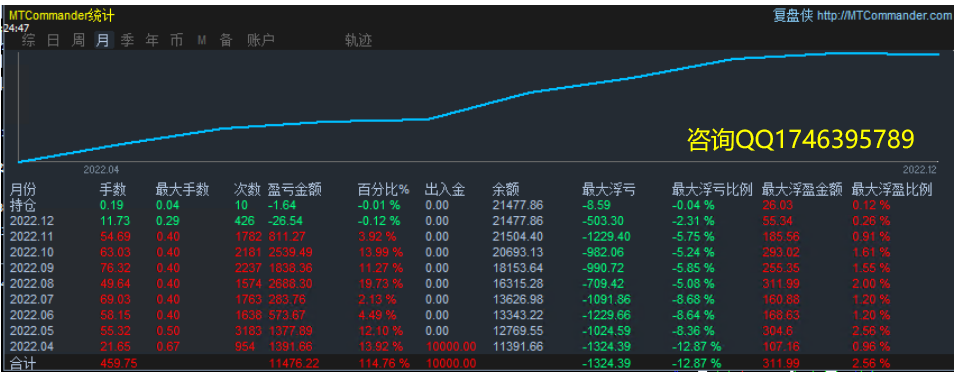Click the 最大浮亏比例 column header
This screenshot has height=372, width=957.
click(x=712, y=190)
